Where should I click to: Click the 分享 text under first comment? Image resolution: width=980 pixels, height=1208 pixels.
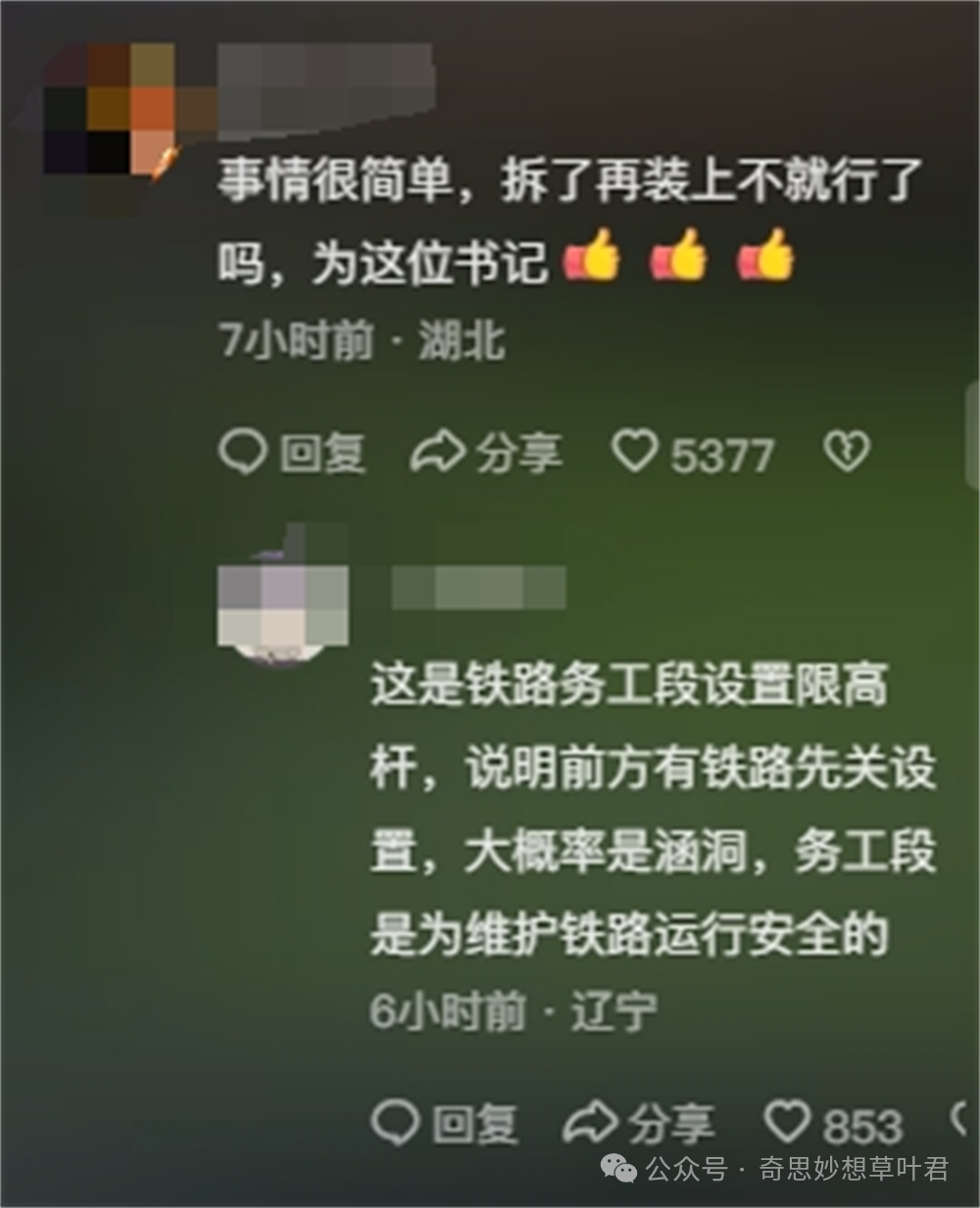(518, 454)
